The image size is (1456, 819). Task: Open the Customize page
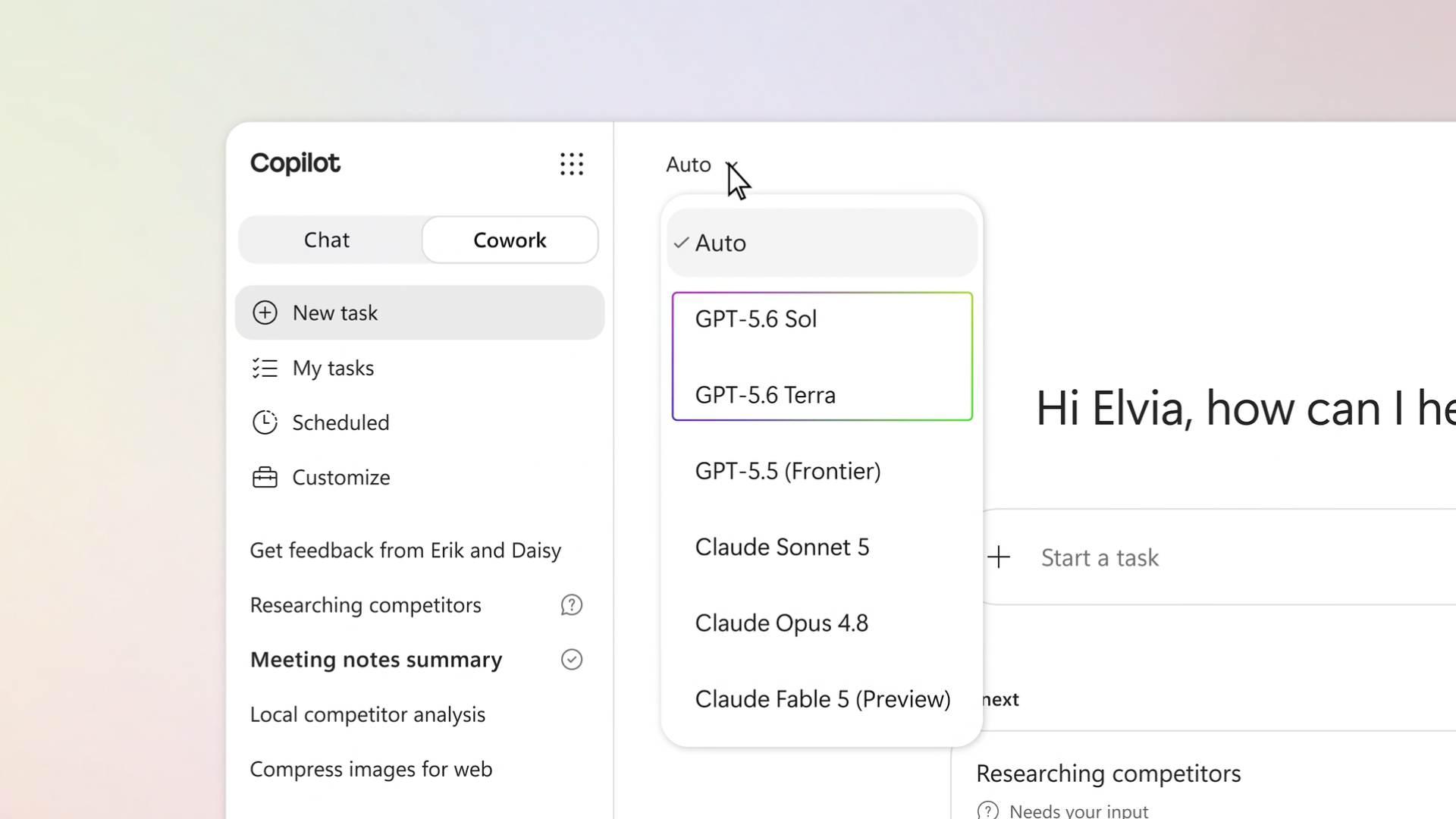point(419,478)
